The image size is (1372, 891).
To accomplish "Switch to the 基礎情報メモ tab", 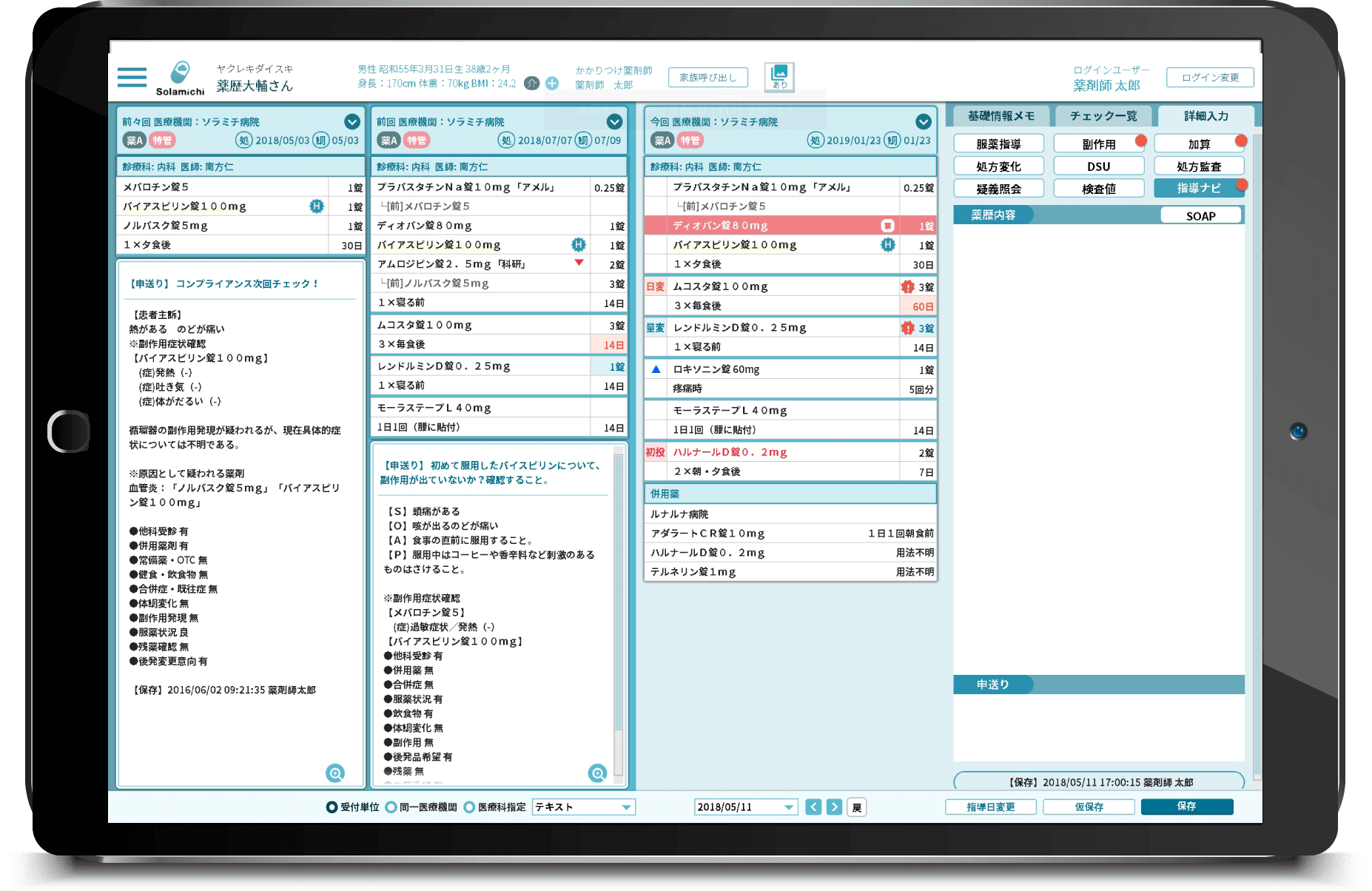I will 1001,116.
